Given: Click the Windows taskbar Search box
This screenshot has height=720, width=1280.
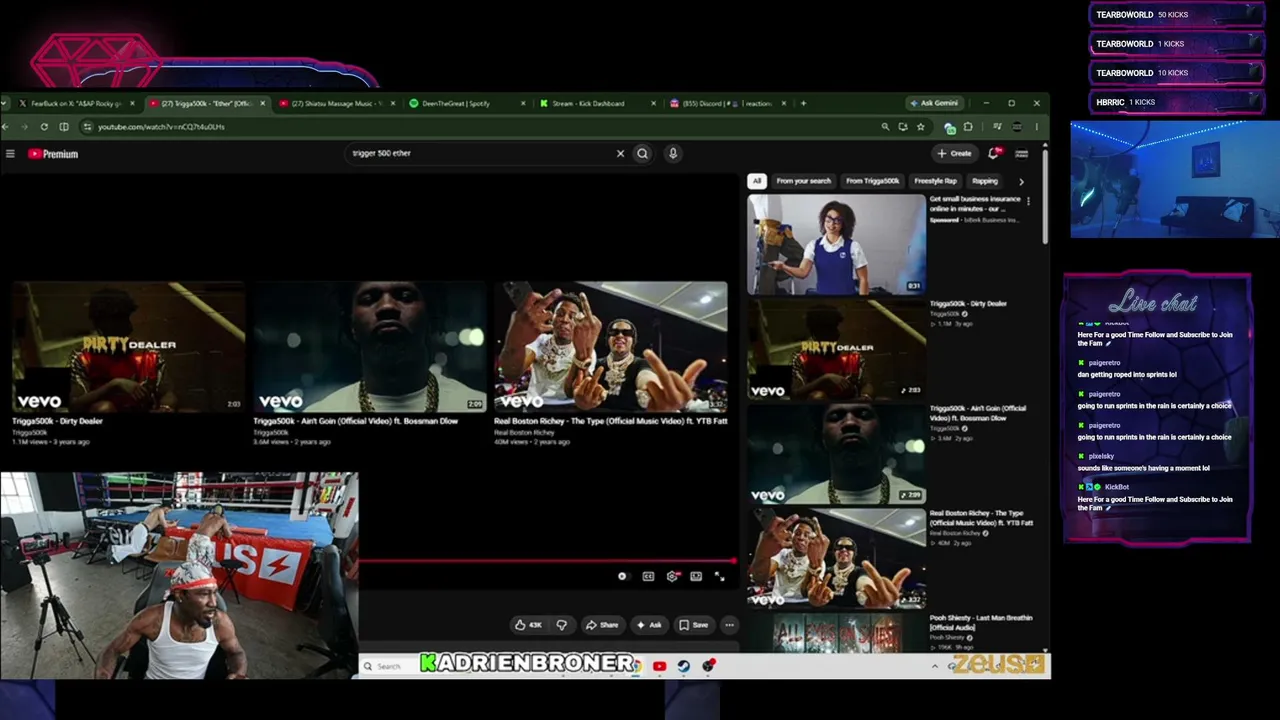Looking at the screenshot, I should tap(389, 666).
